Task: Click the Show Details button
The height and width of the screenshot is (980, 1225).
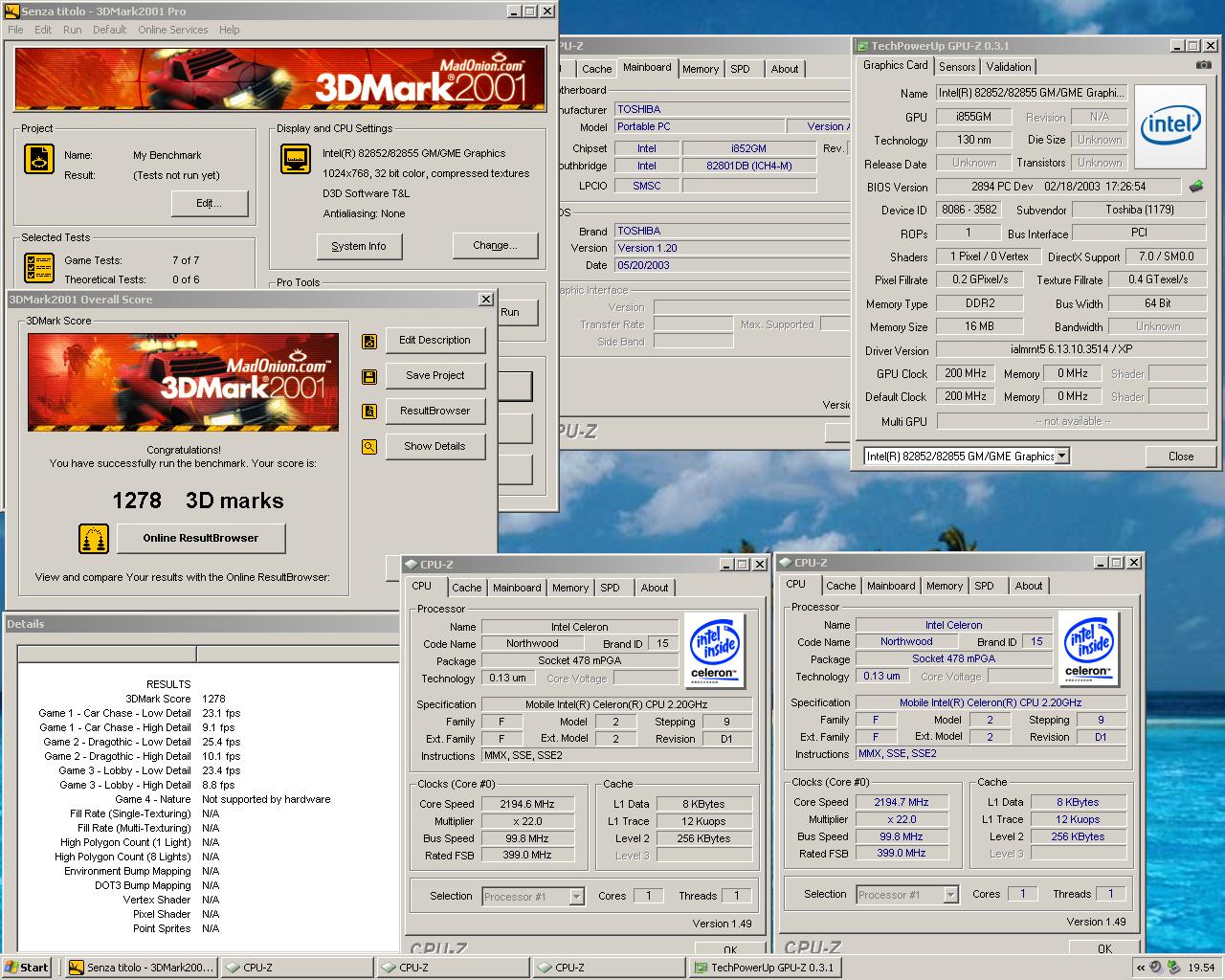Action: coord(434,447)
